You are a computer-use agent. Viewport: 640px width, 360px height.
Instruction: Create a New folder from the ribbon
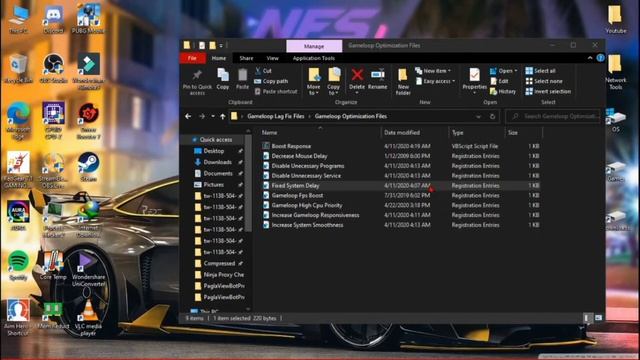(x=403, y=82)
